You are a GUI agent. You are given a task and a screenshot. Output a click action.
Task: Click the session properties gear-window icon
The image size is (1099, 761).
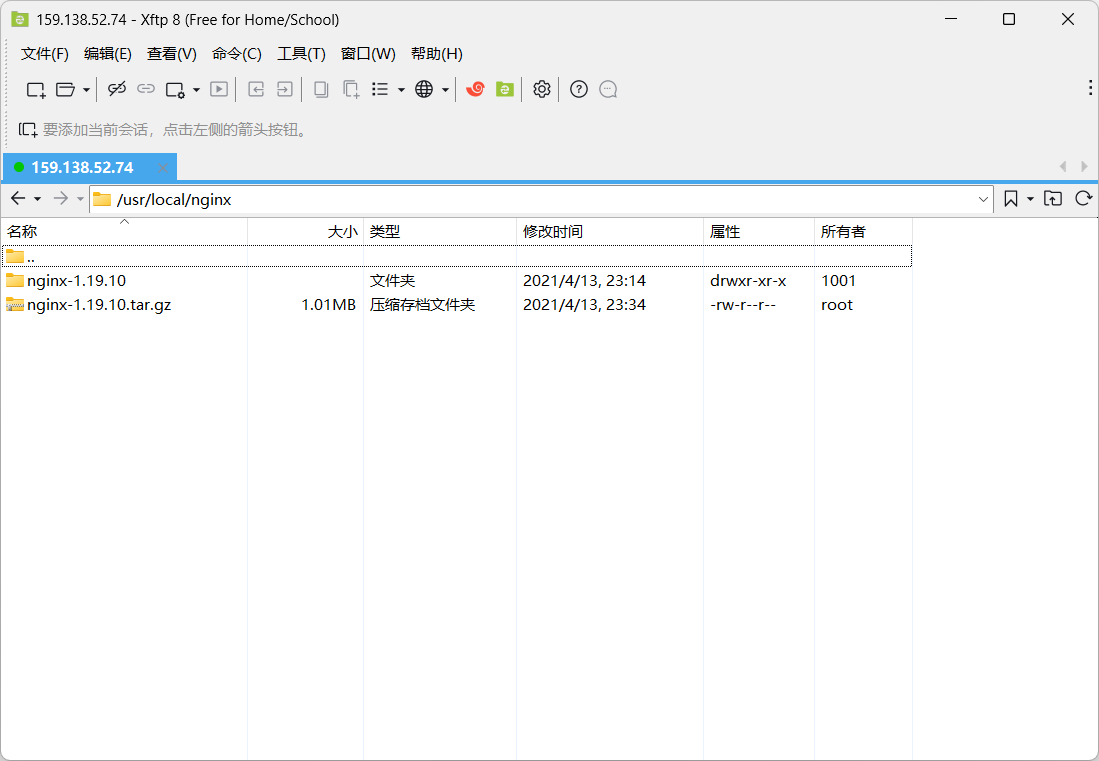point(175,90)
